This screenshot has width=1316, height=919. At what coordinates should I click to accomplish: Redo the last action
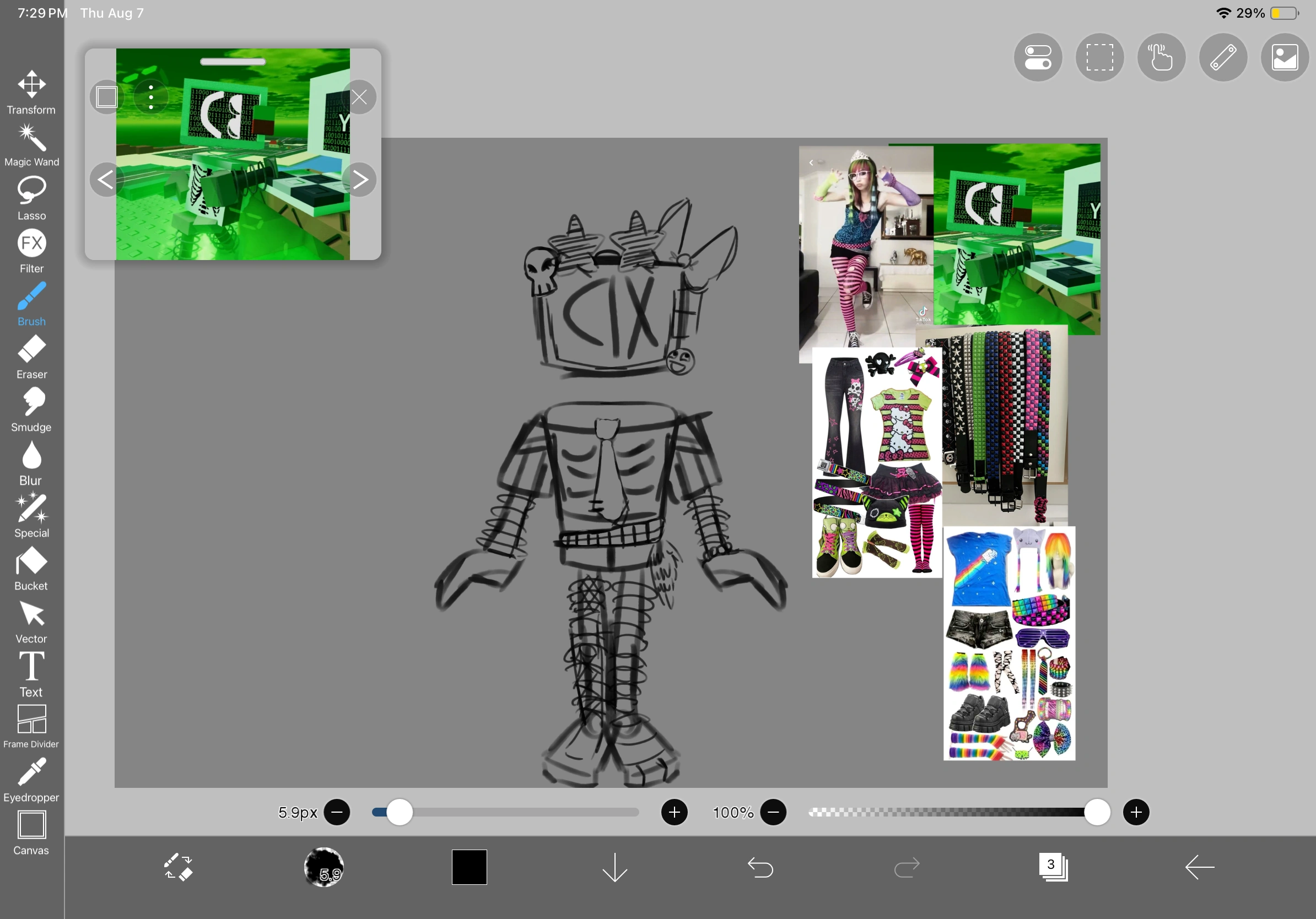(x=906, y=867)
